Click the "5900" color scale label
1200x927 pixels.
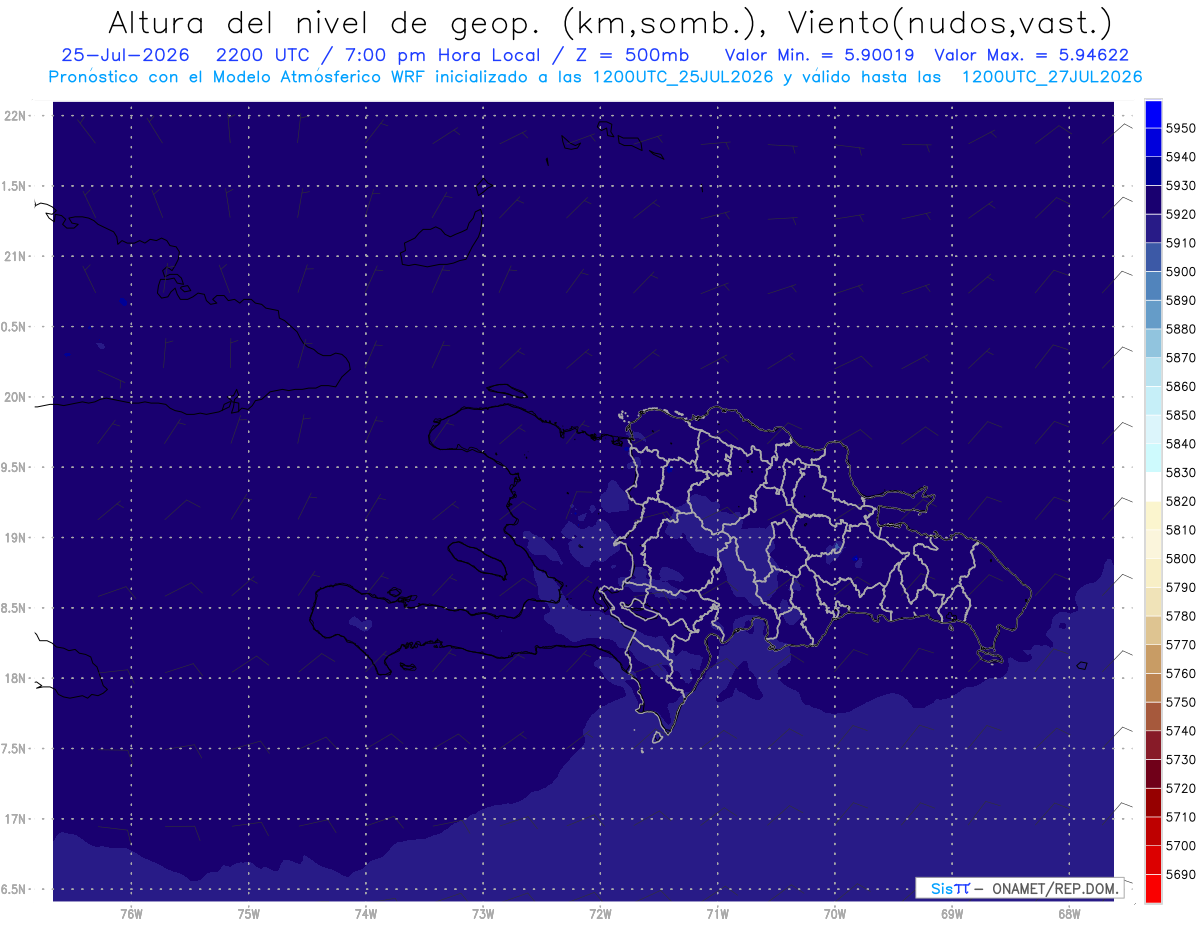click(x=1180, y=272)
